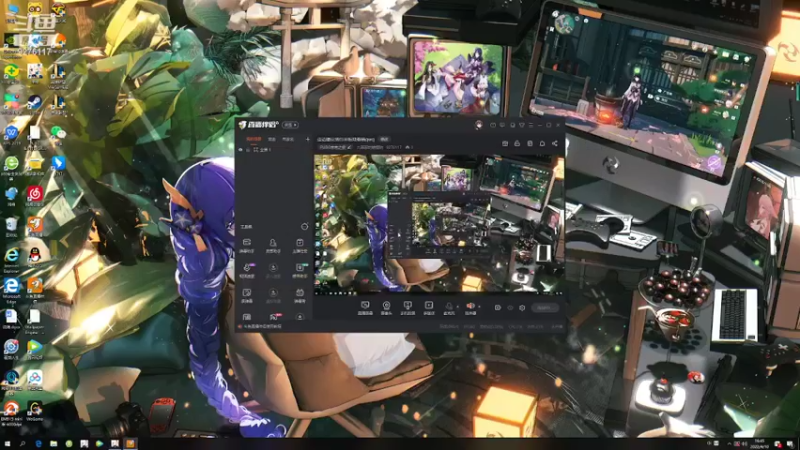Switch to the second scene tab
800x450 pixels.
(x=272, y=139)
